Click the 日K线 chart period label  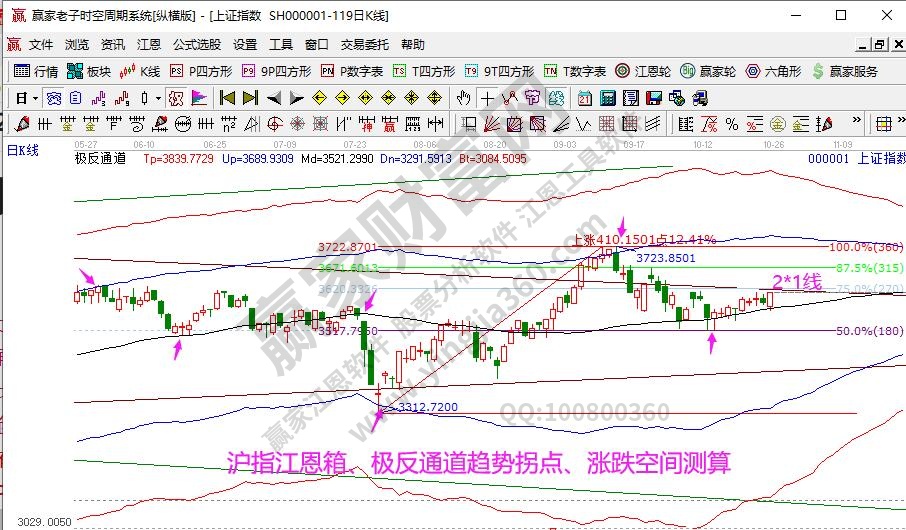(22, 150)
